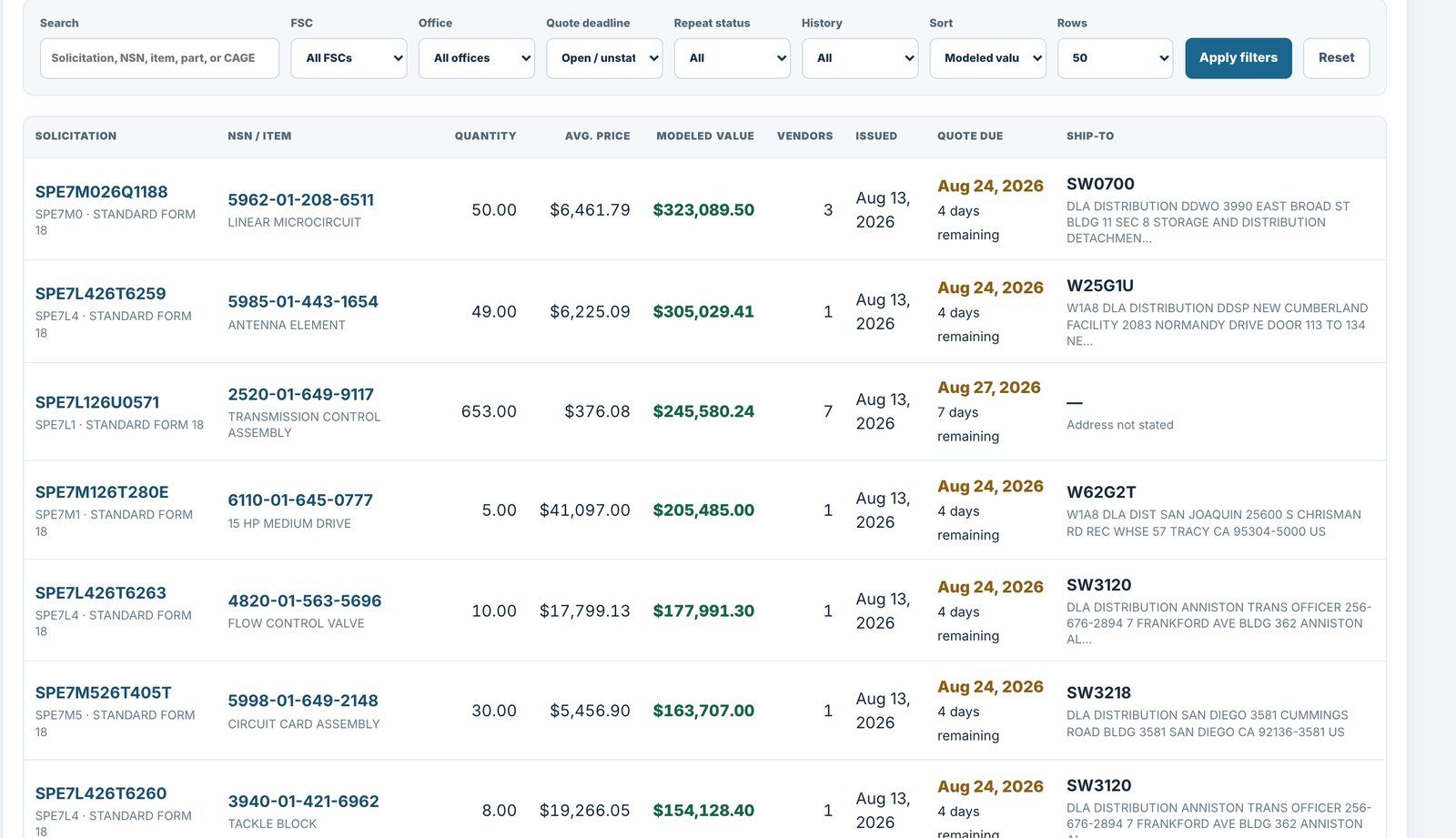
Task: Open NSN 5962-01-208-6511 link
Action: point(301,200)
